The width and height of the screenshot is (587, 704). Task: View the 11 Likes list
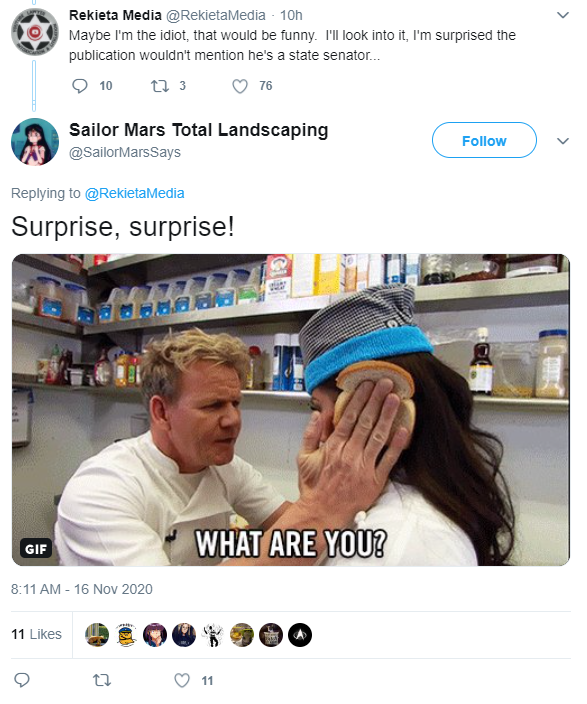36,634
